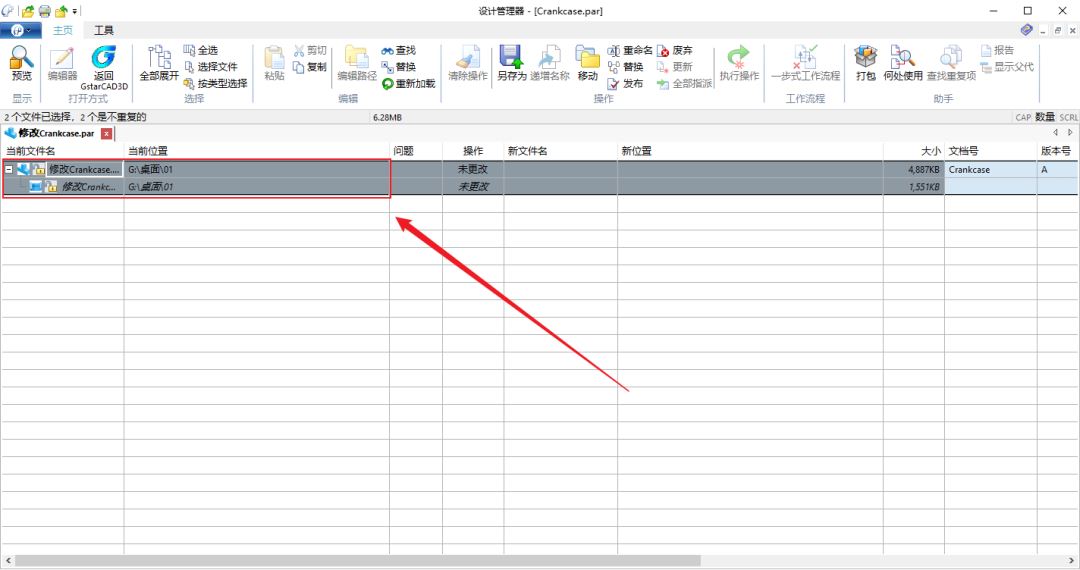The width and height of the screenshot is (1080, 570).
Task: Click 全部展开 to expand all items
Action: click(158, 62)
